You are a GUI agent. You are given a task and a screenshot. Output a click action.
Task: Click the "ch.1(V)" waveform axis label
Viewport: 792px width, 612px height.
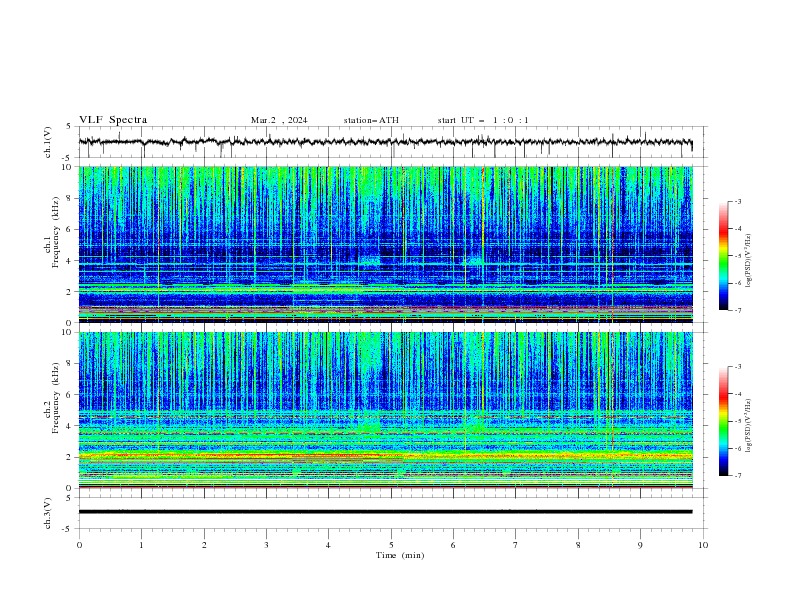48,142
